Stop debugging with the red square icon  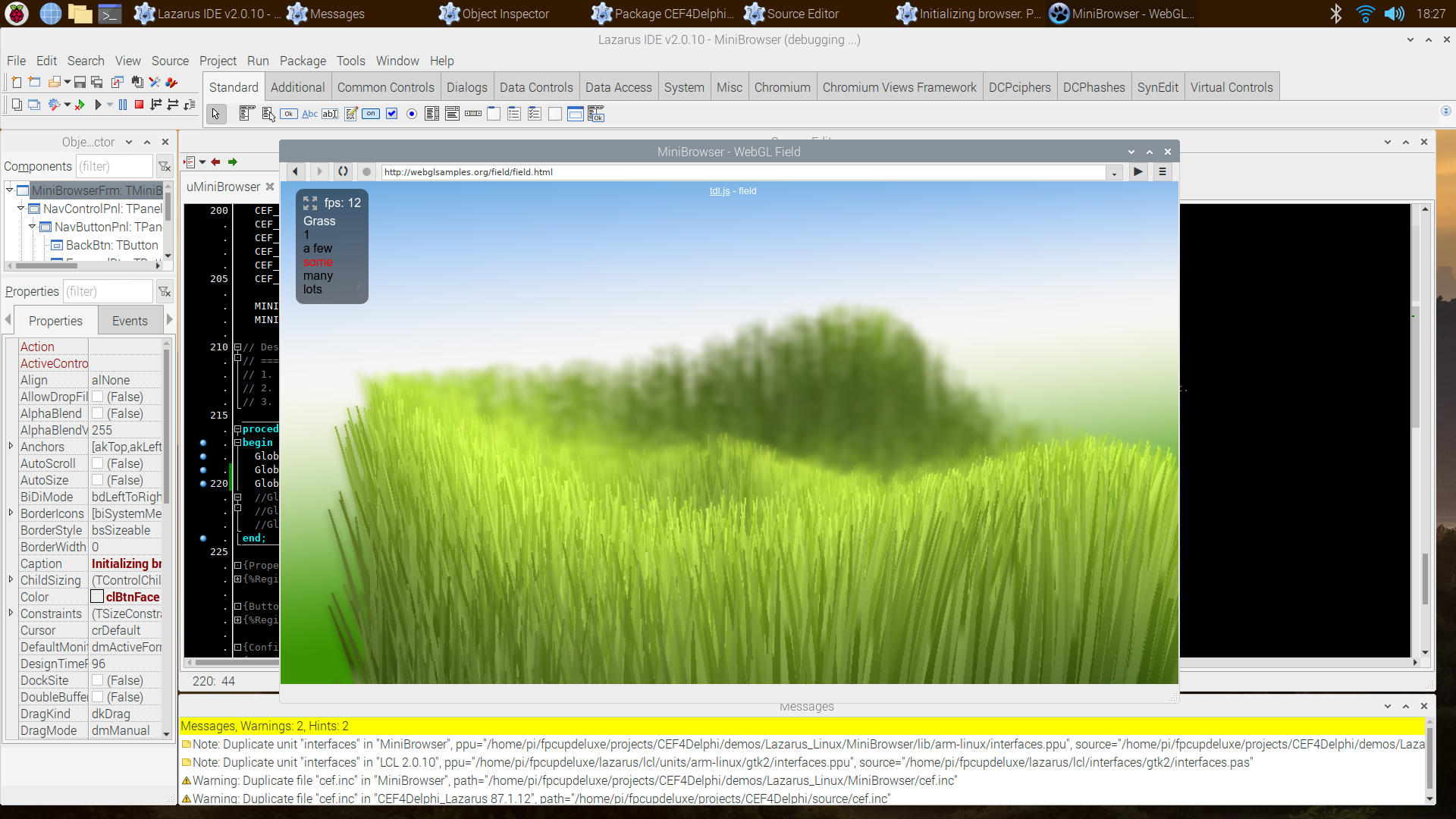tap(140, 105)
